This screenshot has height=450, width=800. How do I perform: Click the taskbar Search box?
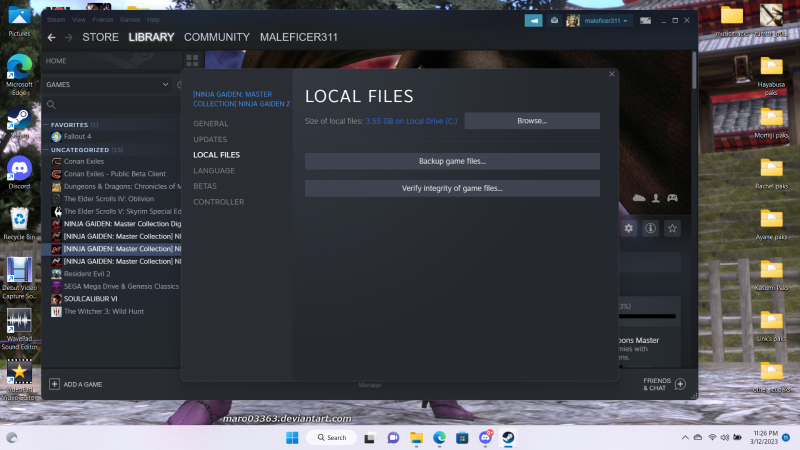click(332, 437)
